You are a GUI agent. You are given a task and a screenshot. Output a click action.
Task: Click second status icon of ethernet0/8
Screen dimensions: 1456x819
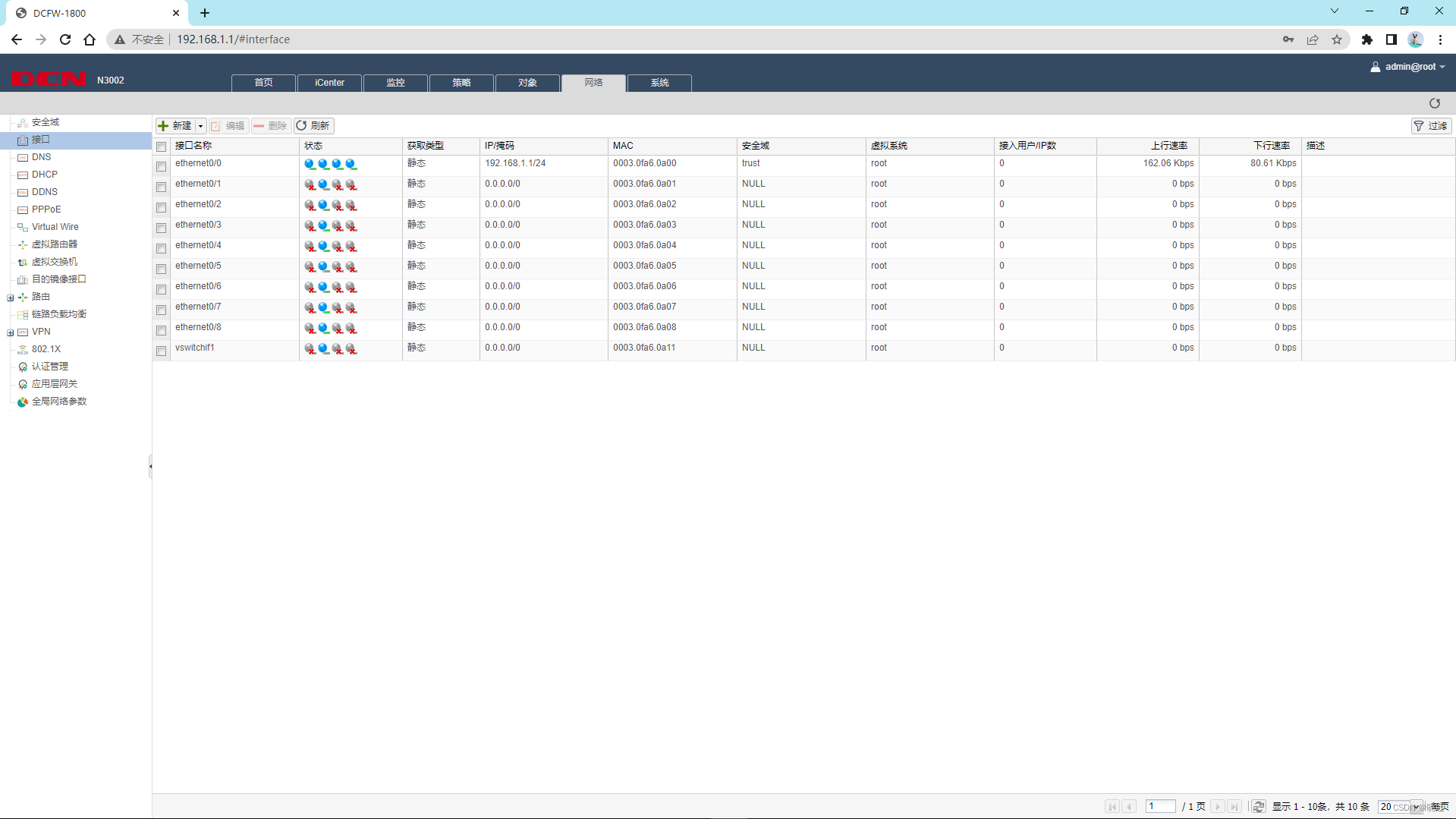[323, 328]
